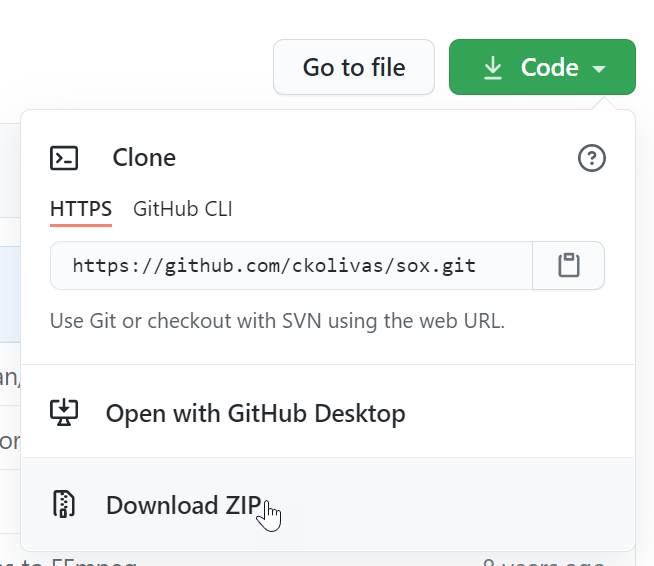This screenshot has width=654, height=566.
Task: Click the terminal icon beside Clone
Action: point(64,158)
